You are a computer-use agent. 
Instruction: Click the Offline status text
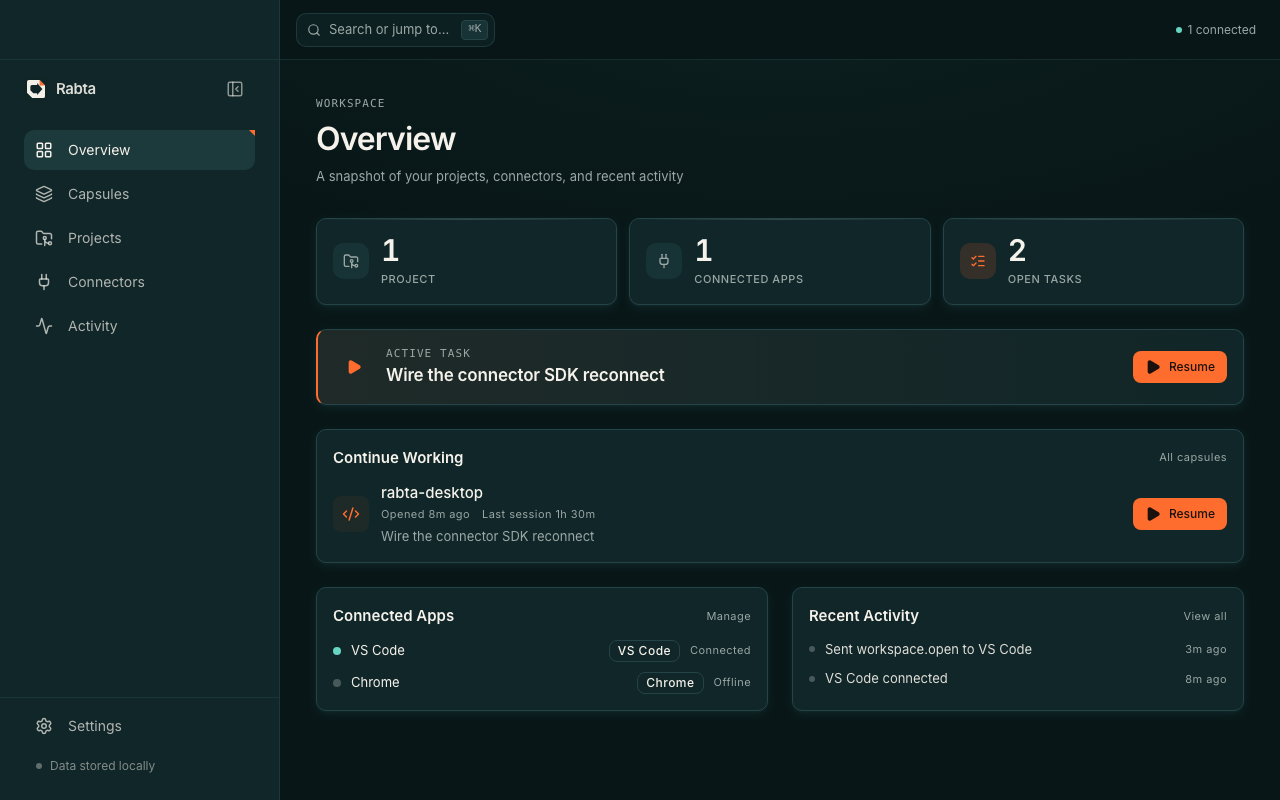[x=732, y=682]
